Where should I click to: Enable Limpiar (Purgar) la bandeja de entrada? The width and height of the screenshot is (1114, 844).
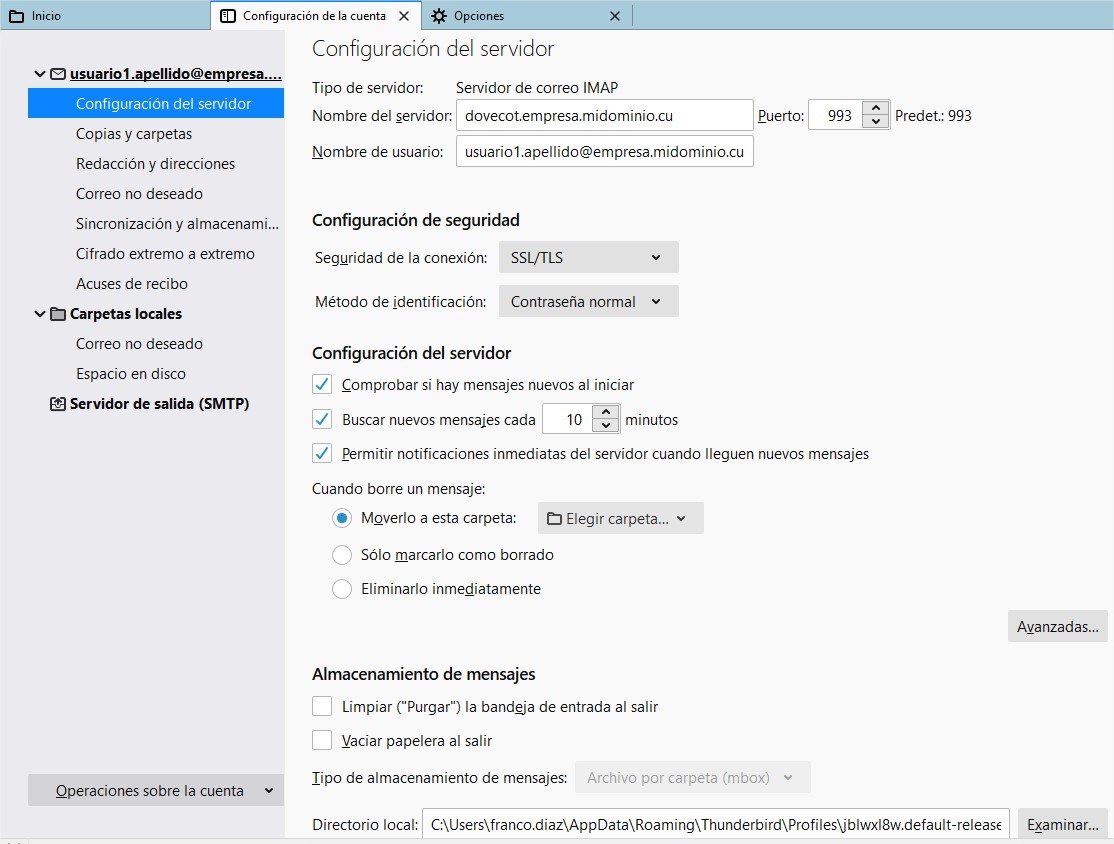click(322, 706)
